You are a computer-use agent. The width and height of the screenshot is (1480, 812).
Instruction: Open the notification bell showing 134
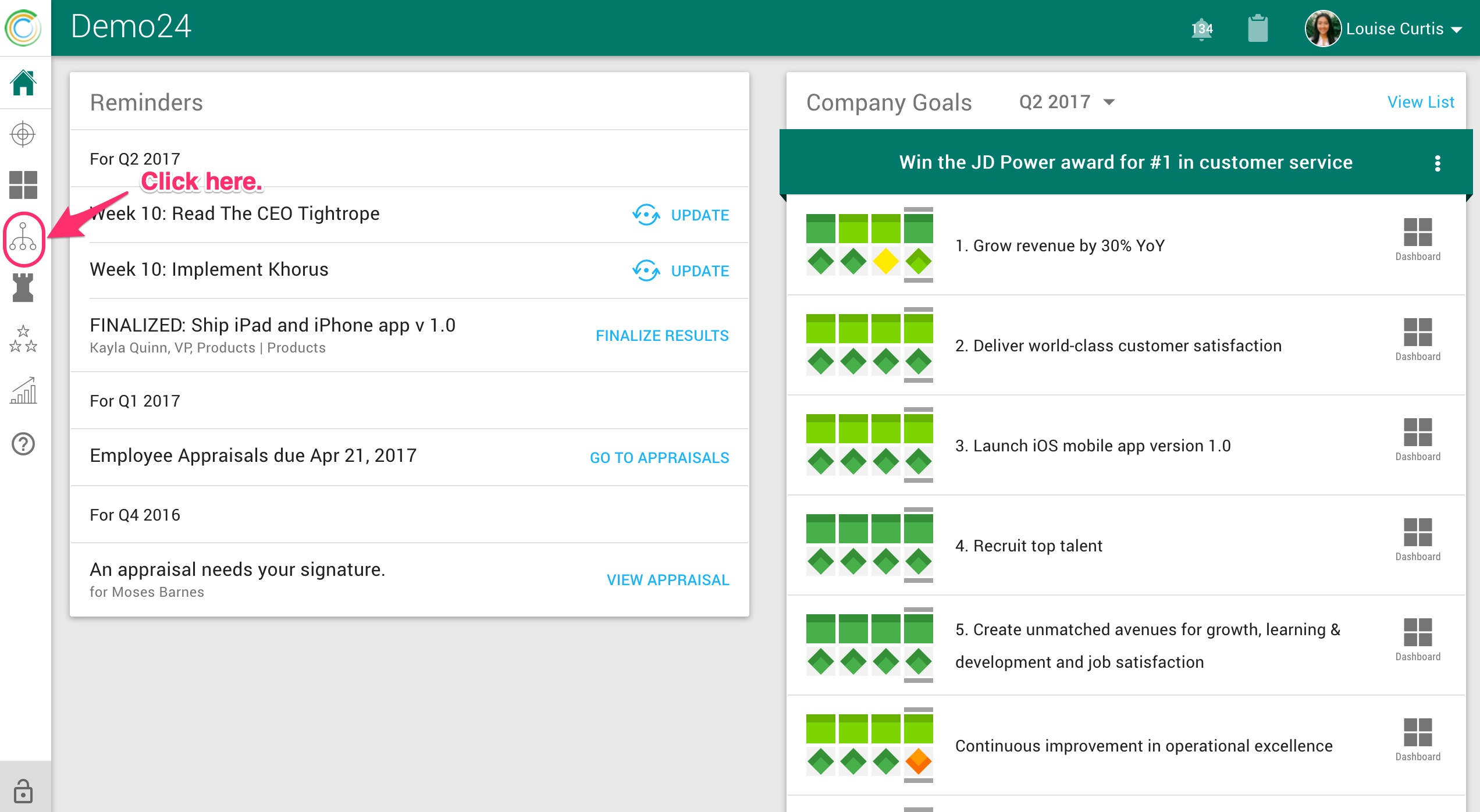click(1201, 29)
